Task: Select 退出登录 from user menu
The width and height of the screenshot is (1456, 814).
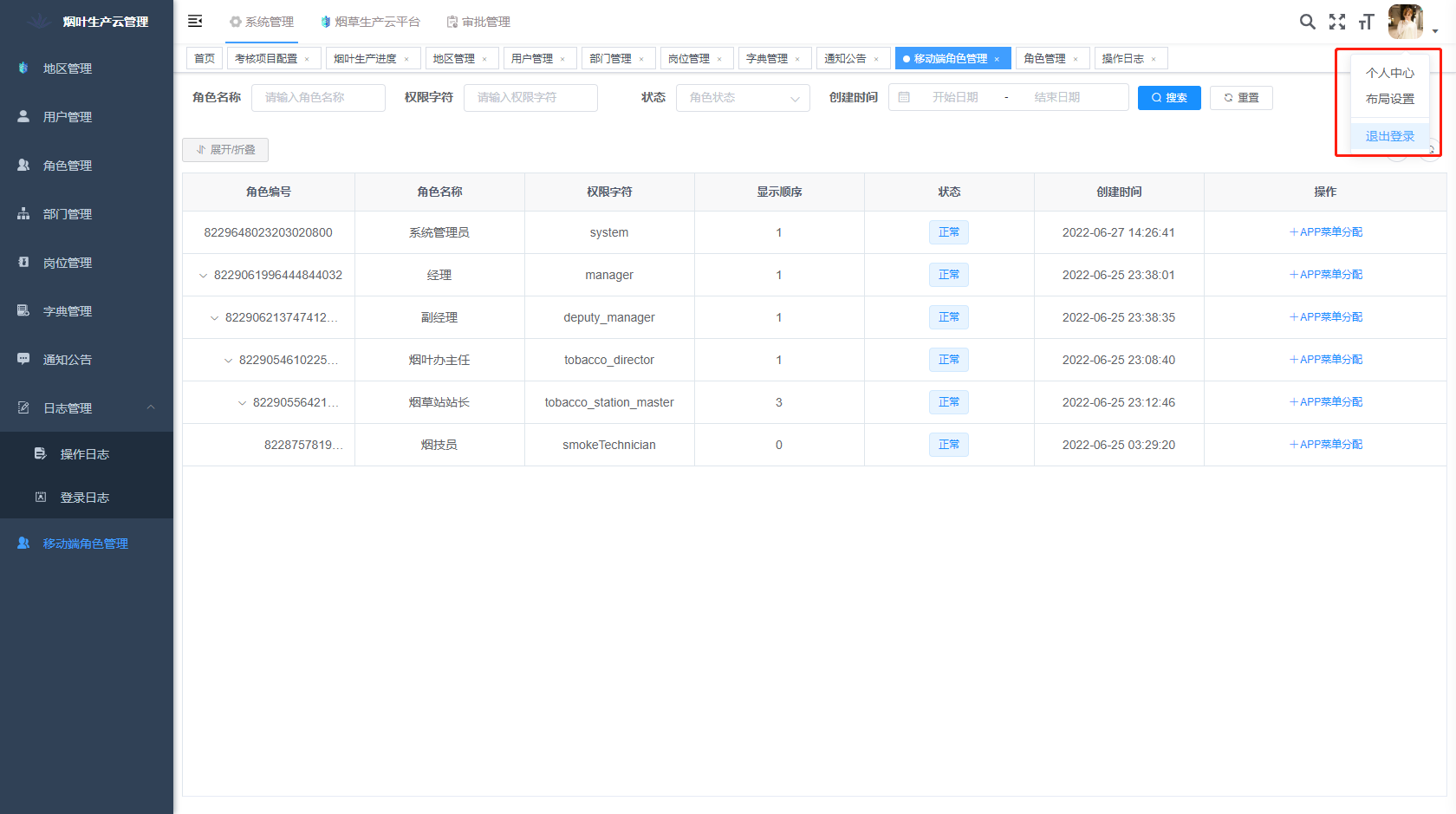Action: 1389,136
